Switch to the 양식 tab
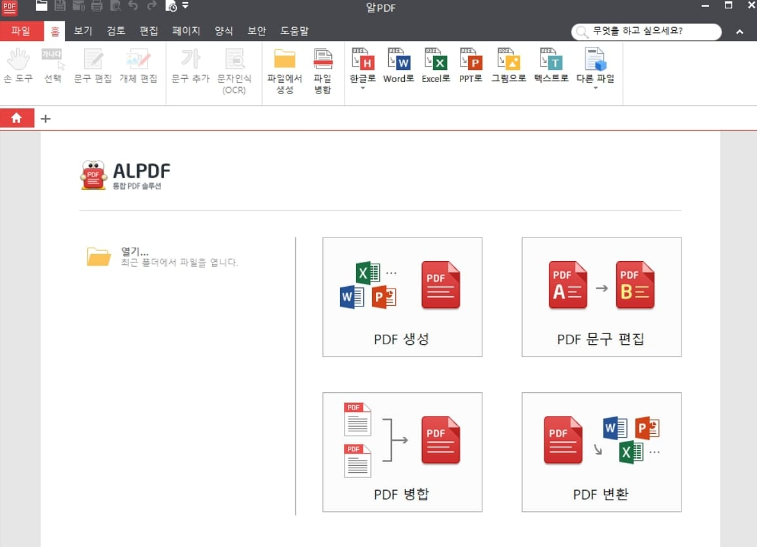This screenshot has width=757, height=547. coord(224,31)
